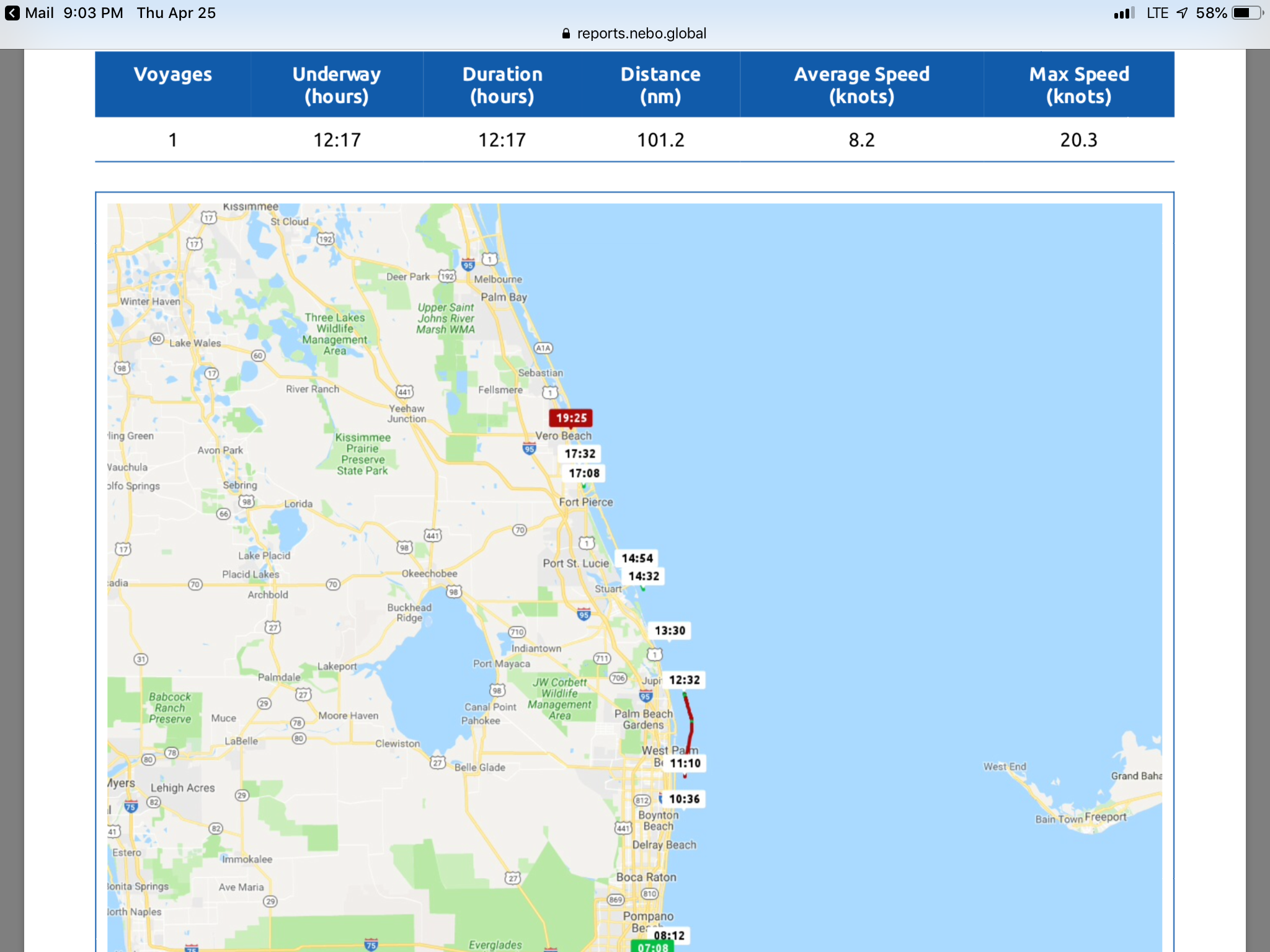Tap the location services arrow icon

tap(1182, 13)
